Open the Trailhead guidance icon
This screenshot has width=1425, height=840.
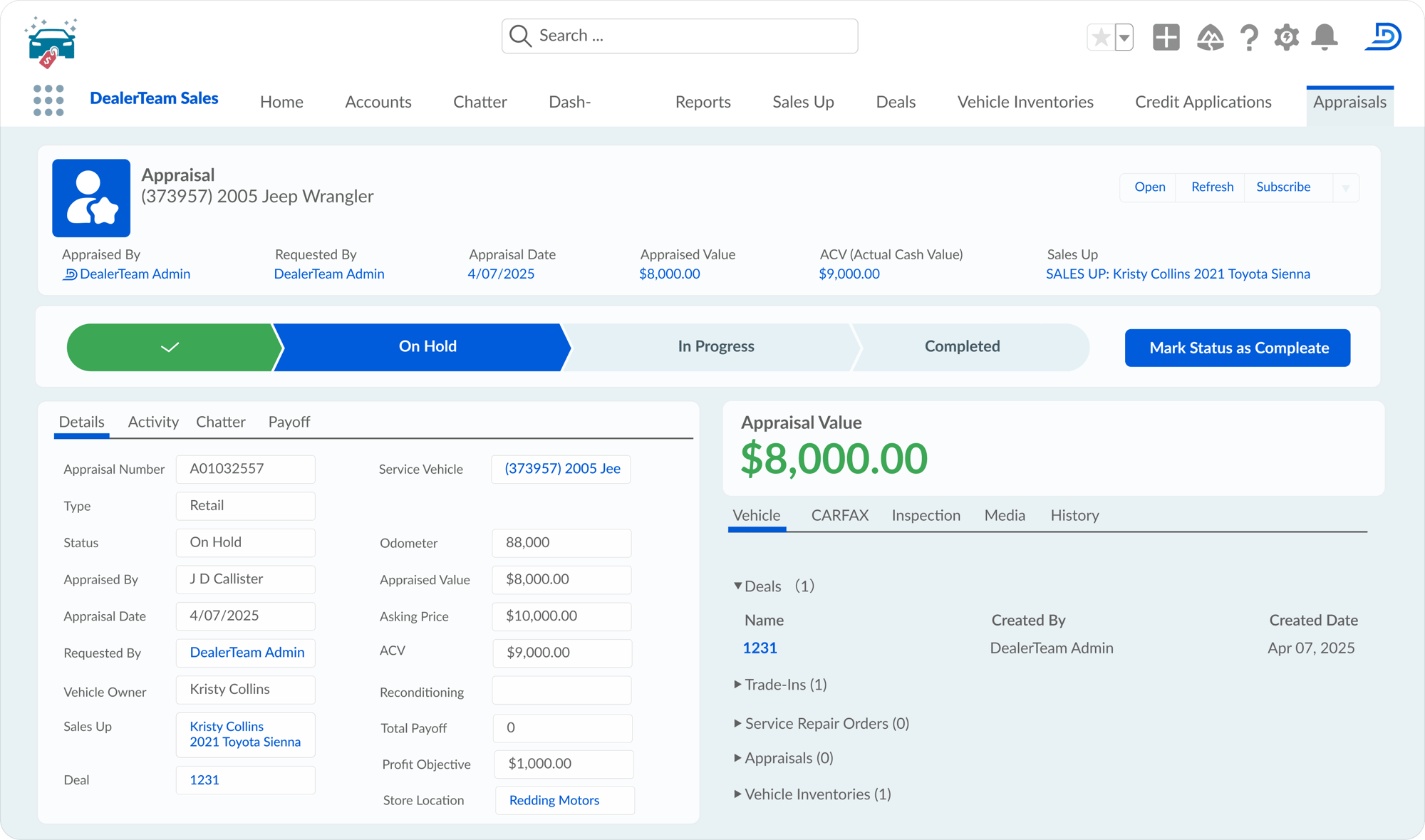pyautogui.click(x=1210, y=37)
